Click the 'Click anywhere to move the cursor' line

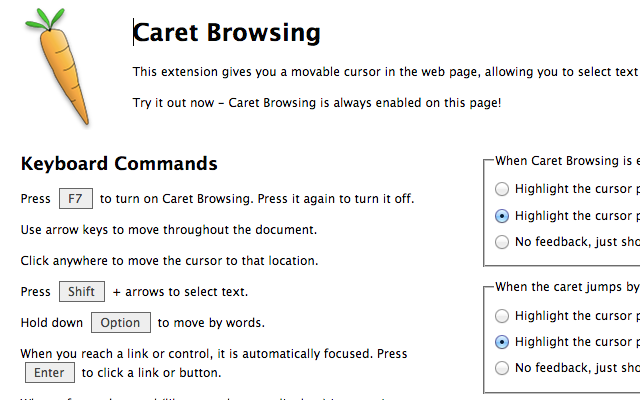tap(169, 261)
